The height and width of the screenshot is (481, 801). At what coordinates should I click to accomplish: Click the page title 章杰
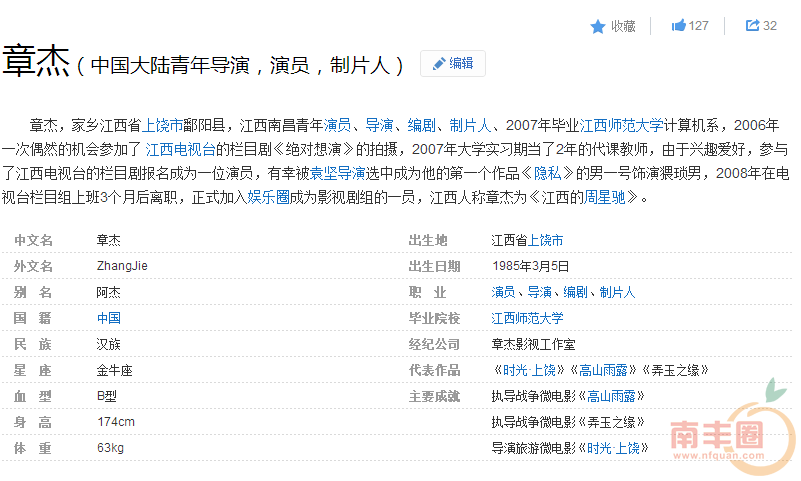[x=36, y=61]
